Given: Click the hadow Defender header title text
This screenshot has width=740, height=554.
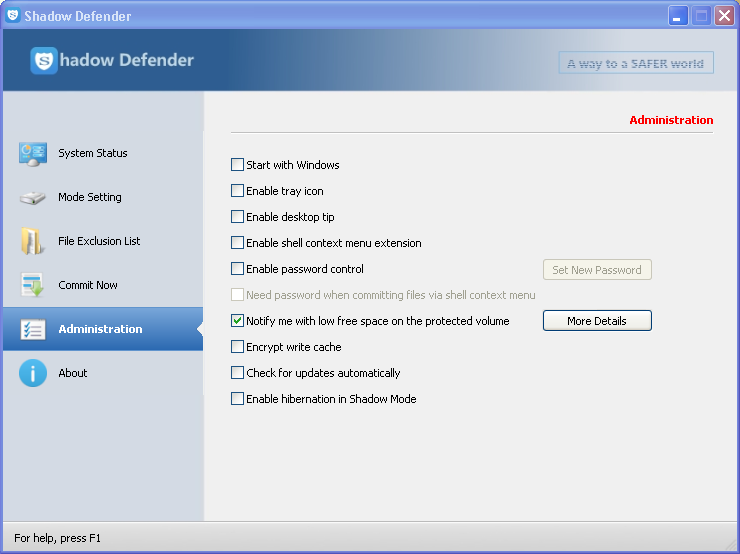Looking at the screenshot, I should [126, 60].
